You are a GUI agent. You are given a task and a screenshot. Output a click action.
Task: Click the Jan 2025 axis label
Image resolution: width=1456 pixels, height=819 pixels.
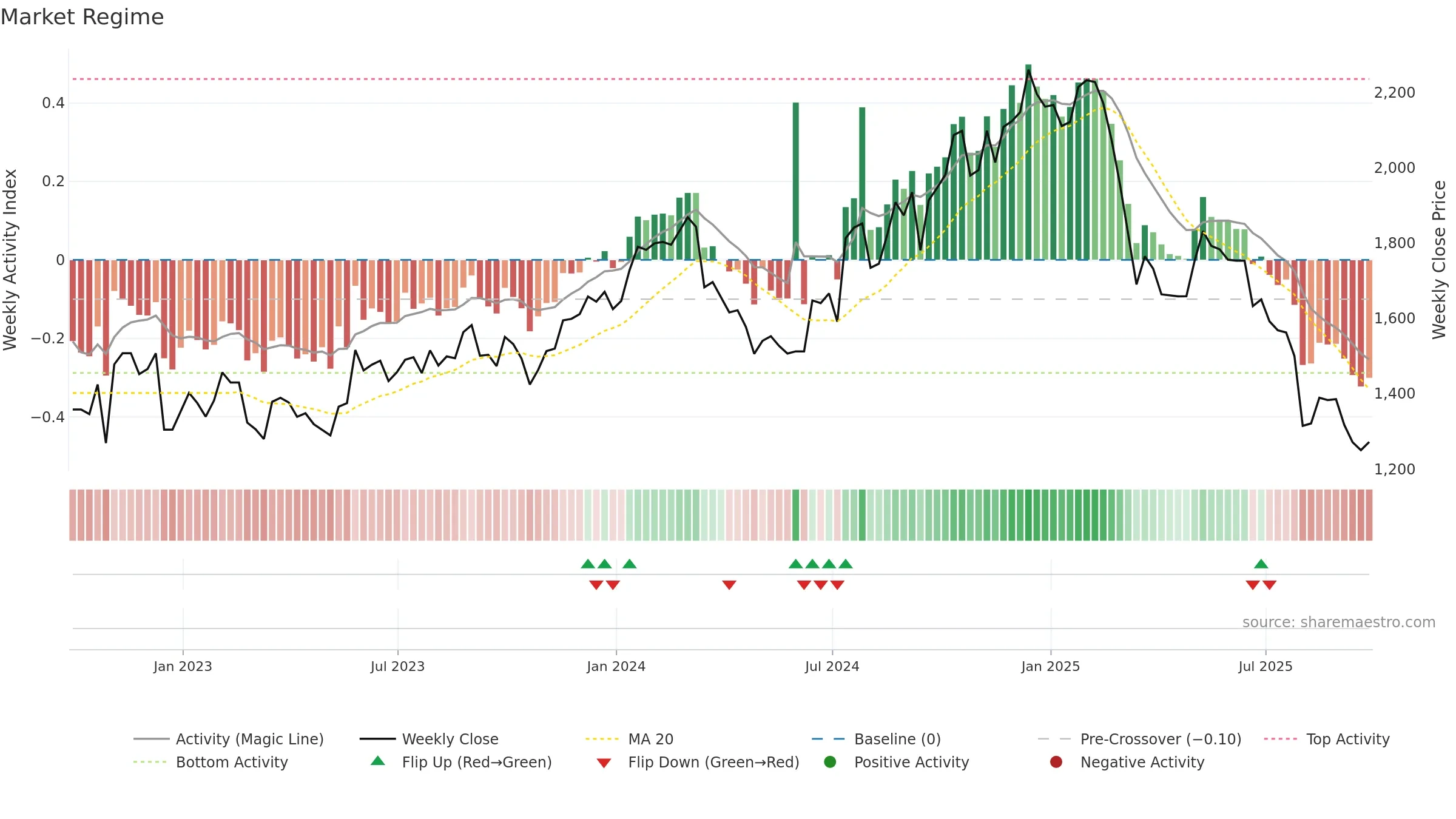[x=1050, y=666]
